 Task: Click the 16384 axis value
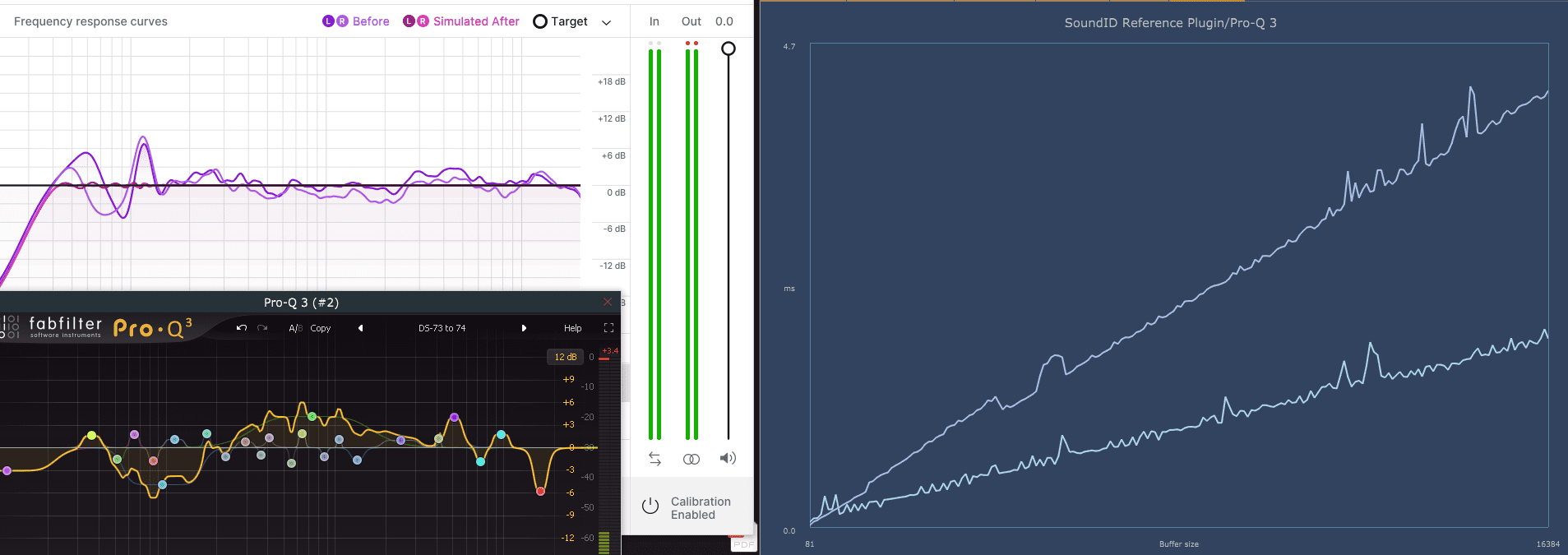coord(1548,544)
